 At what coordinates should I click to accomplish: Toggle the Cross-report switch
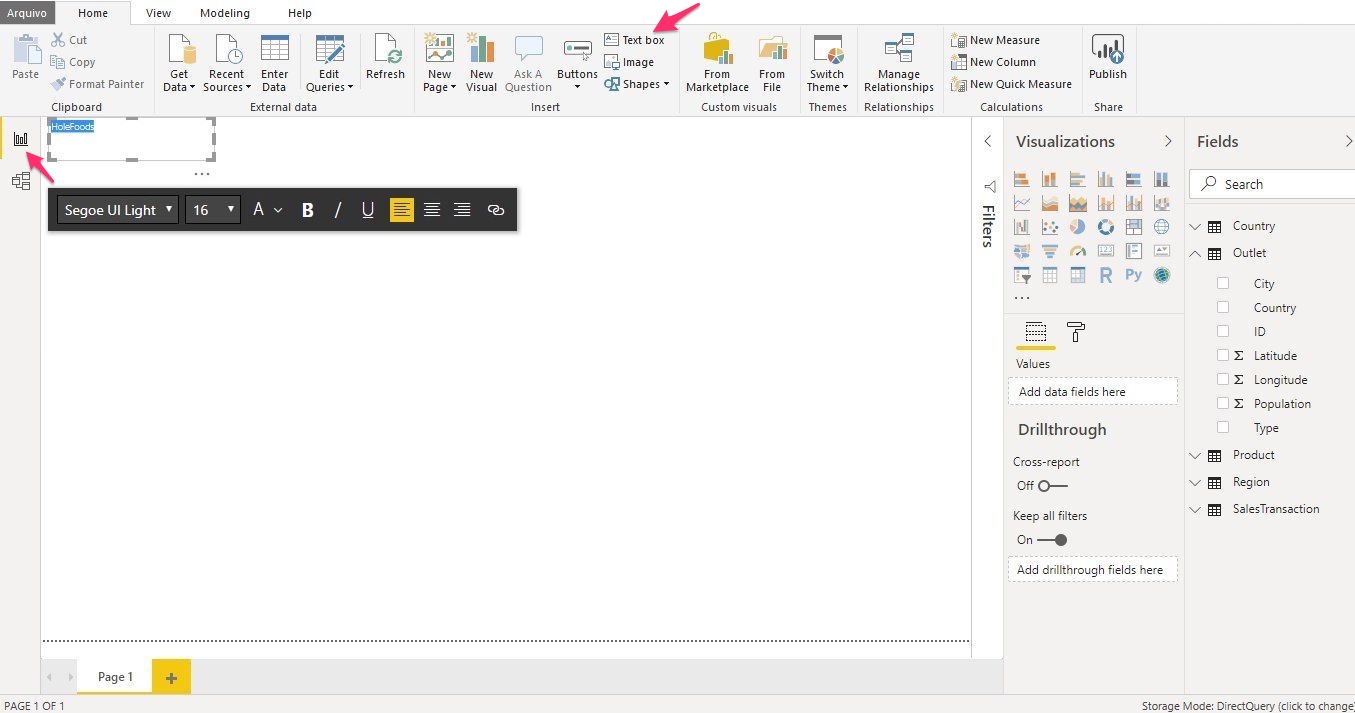pos(1052,486)
